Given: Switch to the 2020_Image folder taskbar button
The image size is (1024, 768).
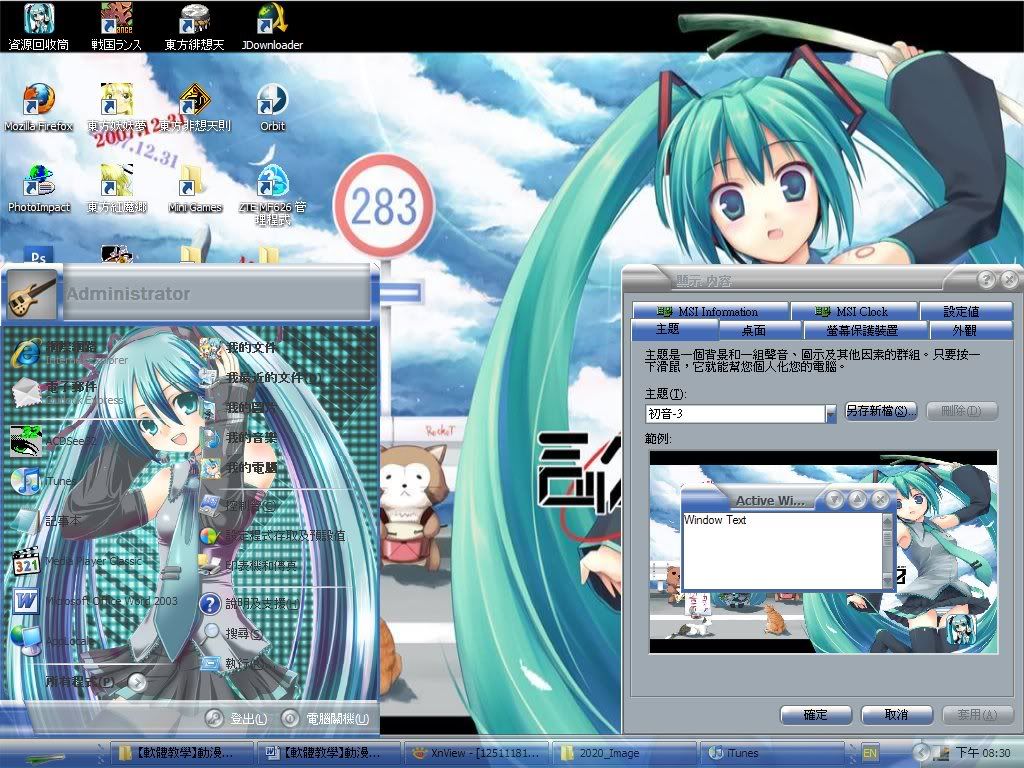Looking at the screenshot, I should [623, 753].
